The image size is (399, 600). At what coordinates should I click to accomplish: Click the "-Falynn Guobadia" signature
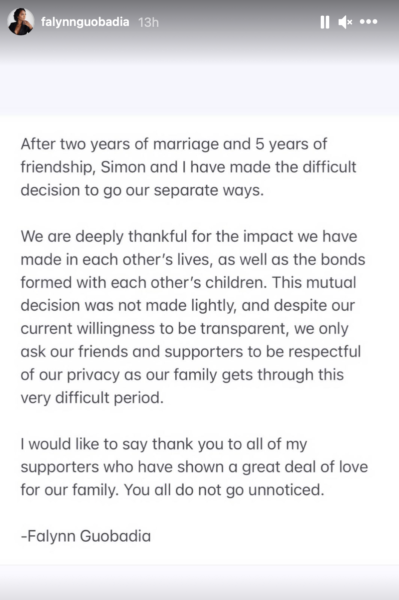click(86, 536)
